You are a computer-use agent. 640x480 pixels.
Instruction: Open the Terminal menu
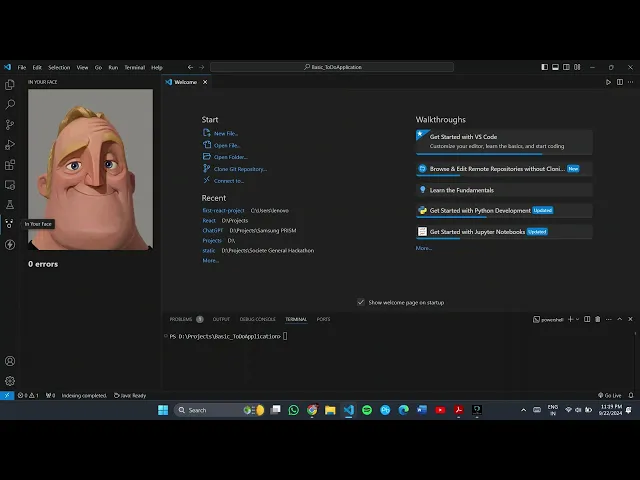[x=135, y=67]
